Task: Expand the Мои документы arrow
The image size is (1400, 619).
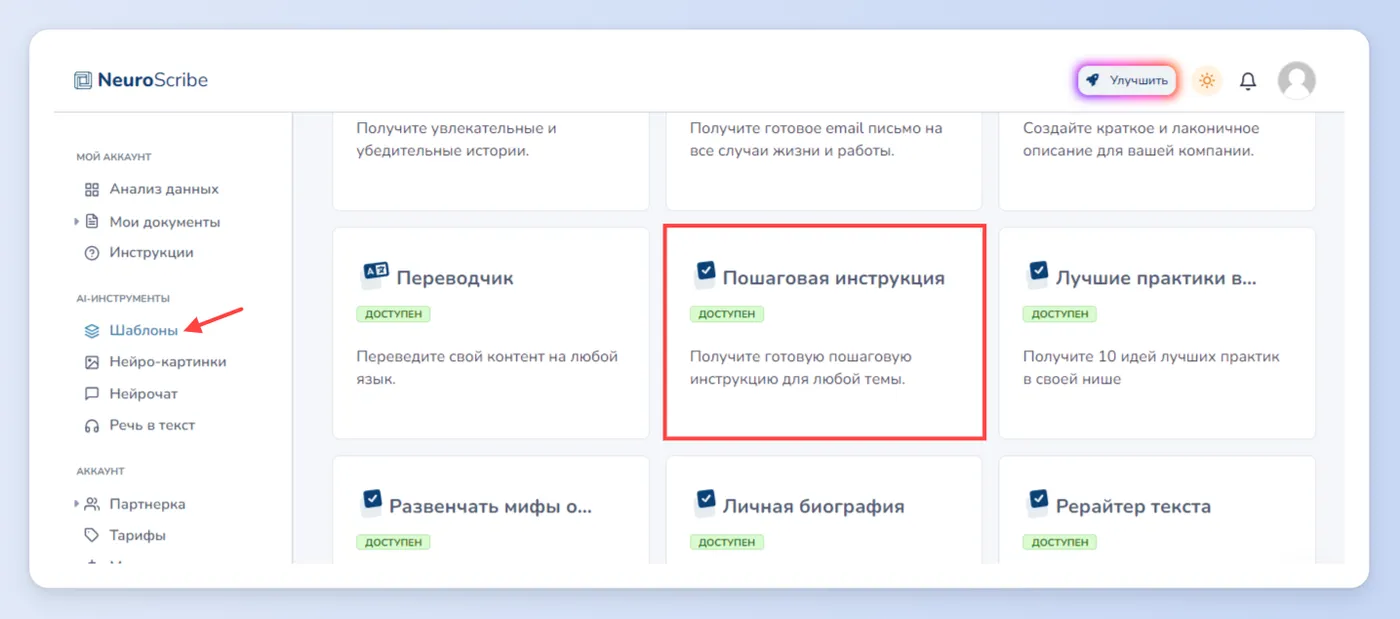Action: pyautogui.click(x=77, y=221)
